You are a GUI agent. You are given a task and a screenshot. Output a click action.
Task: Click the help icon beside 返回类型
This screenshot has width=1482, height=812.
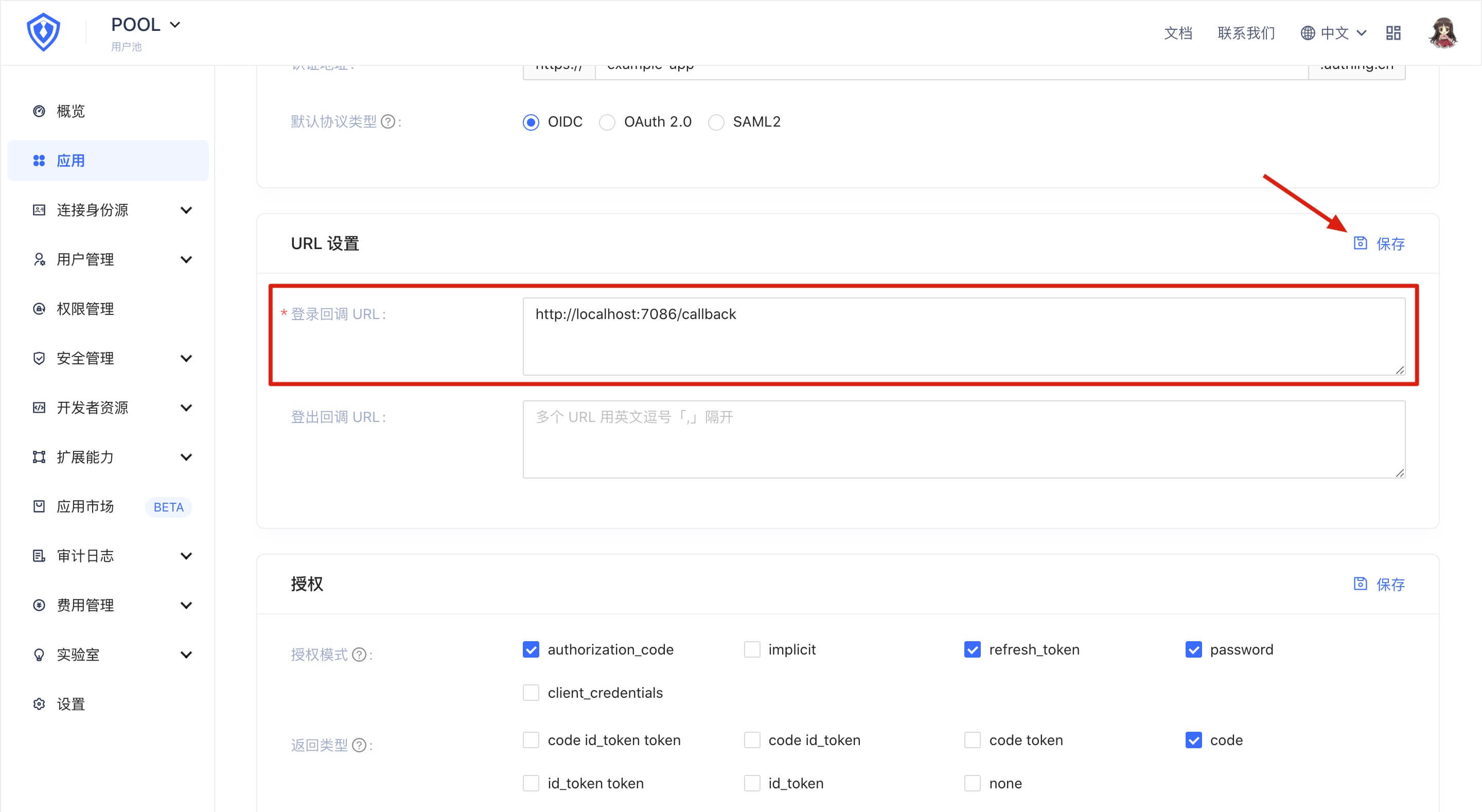(x=359, y=745)
